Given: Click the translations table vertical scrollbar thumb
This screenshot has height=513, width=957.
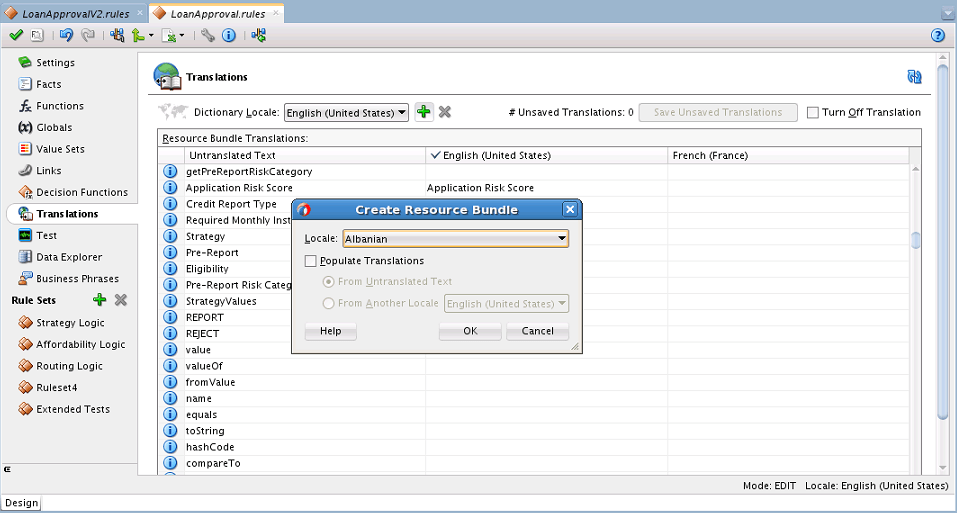Looking at the screenshot, I should pyautogui.click(x=915, y=240).
